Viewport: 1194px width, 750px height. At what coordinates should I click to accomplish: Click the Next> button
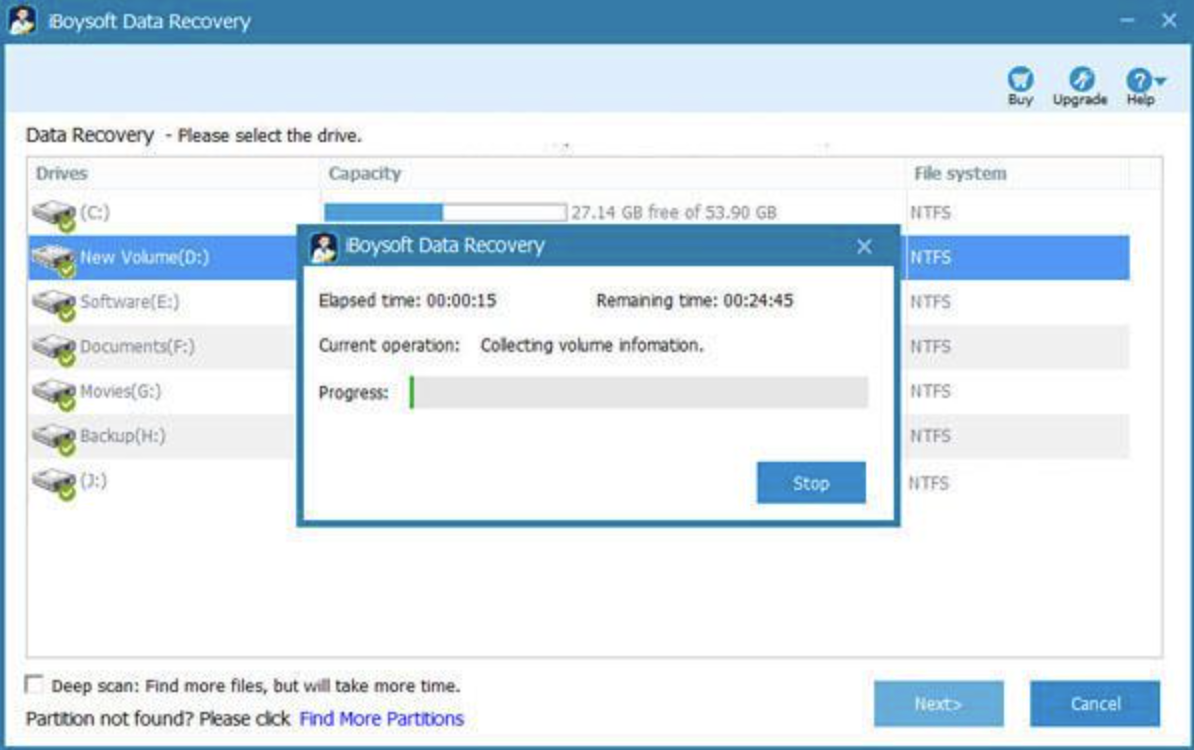click(x=938, y=704)
